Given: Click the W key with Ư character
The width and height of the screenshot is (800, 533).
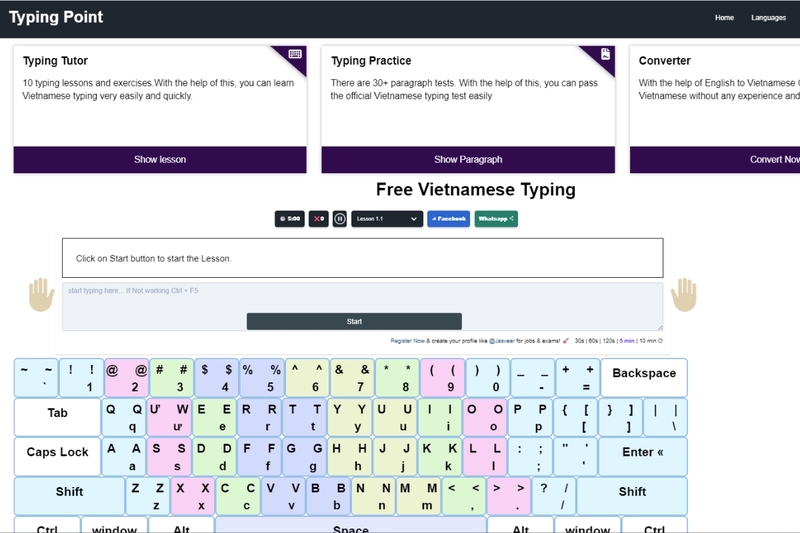Looking at the screenshot, I should click(169, 417).
